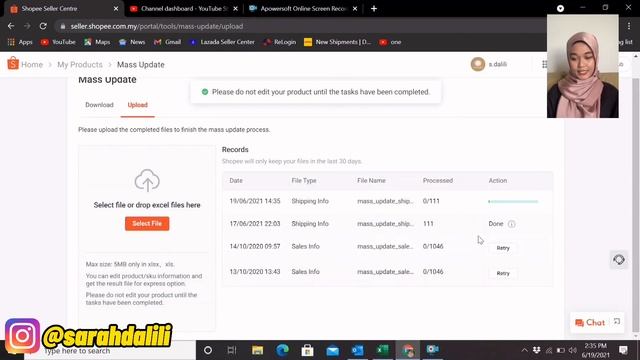The image size is (640, 360).
Task: Close the Channel dashboard YouTube tab
Action: [x=236, y=9]
